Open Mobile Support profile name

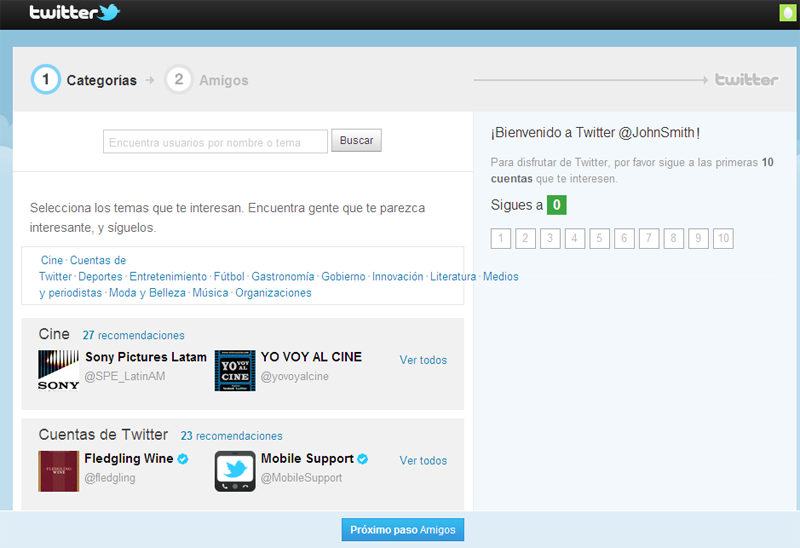307,459
